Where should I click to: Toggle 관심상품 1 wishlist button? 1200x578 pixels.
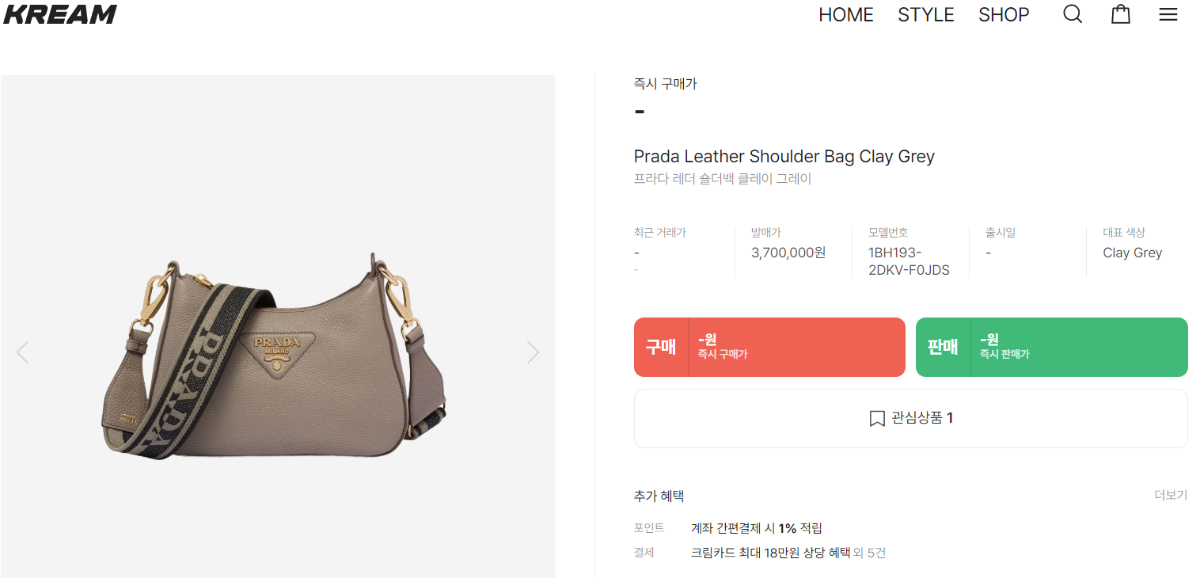[x=911, y=419]
